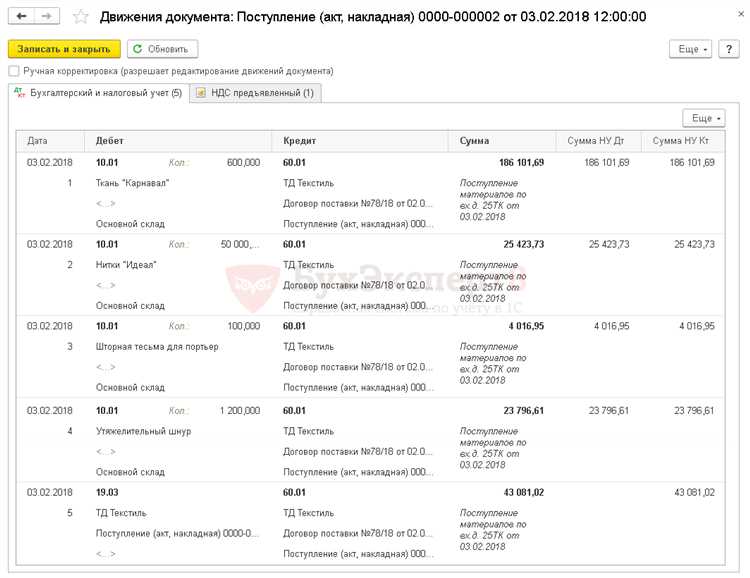Click quantity 1 200,000 in fourth row

click(240, 411)
